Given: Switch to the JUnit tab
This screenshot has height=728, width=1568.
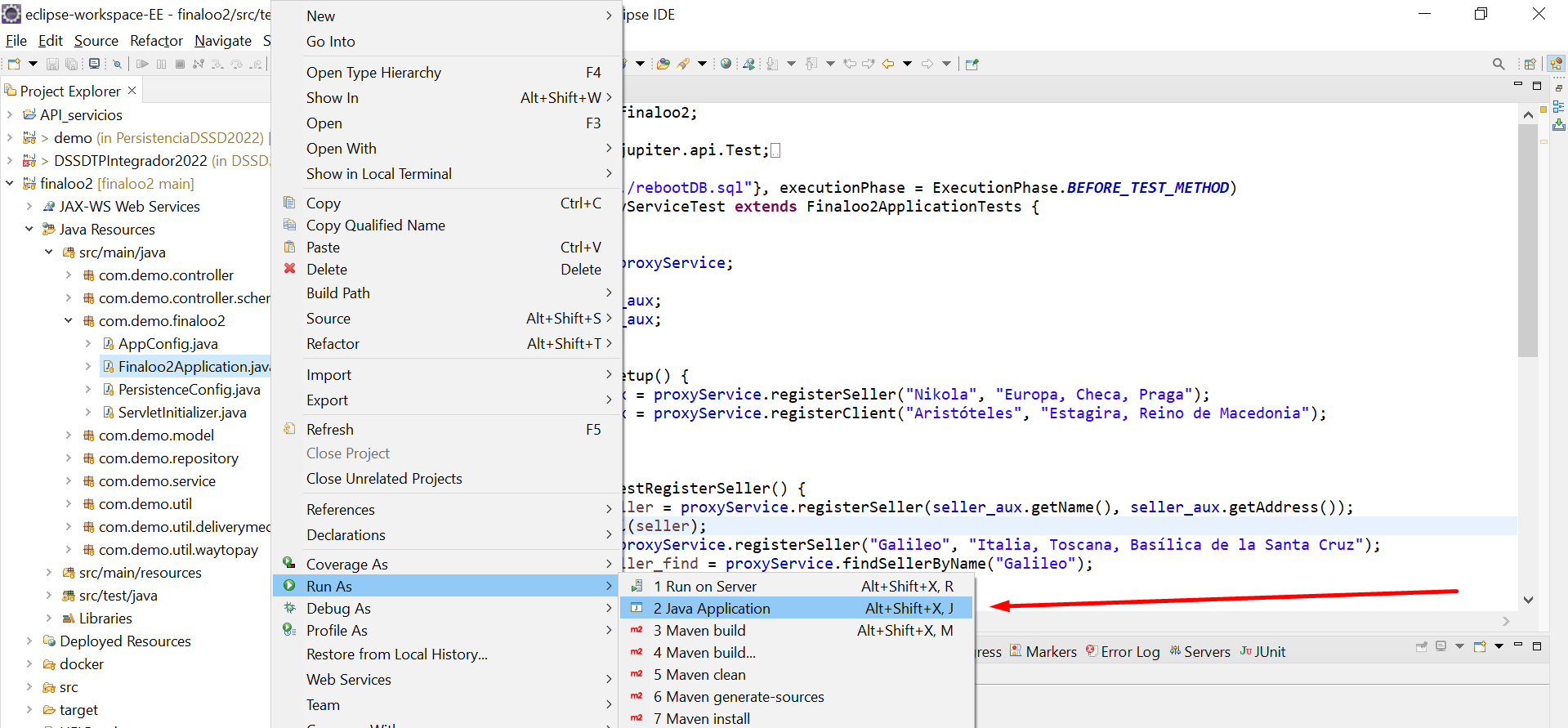Looking at the screenshot, I should (1262, 652).
